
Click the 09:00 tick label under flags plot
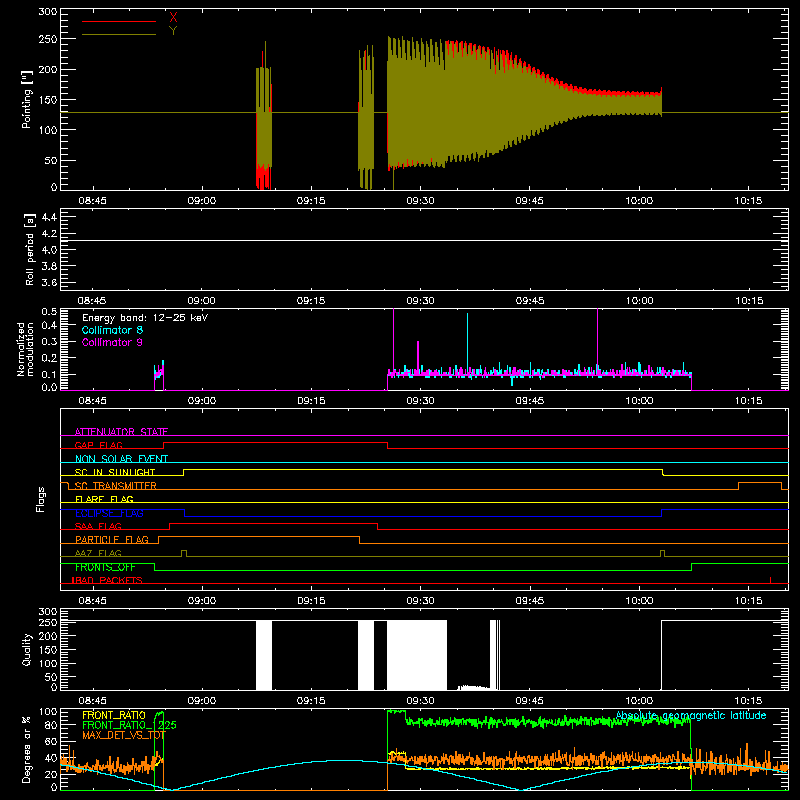click(202, 601)
